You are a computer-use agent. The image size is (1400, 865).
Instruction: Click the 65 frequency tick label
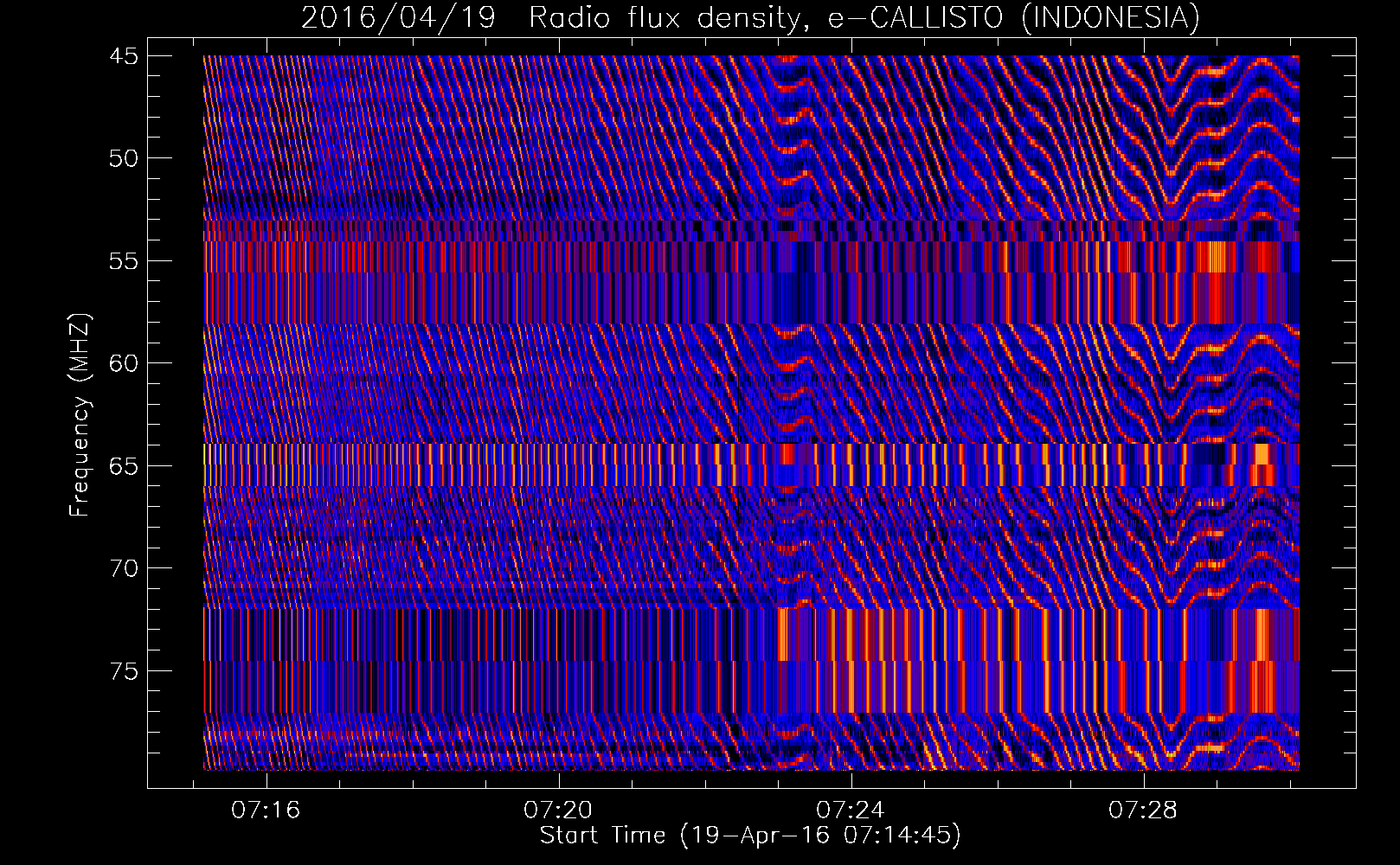(124, 466)
